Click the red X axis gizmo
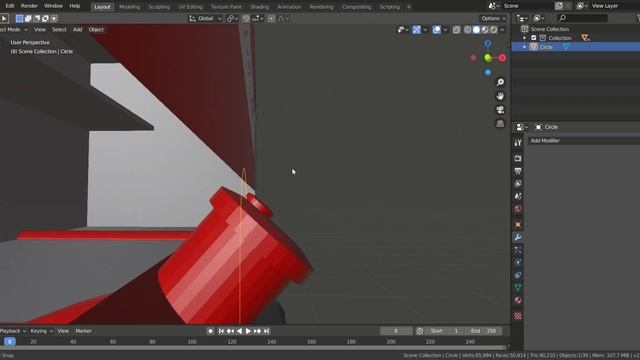 click(x=502, y=58)
